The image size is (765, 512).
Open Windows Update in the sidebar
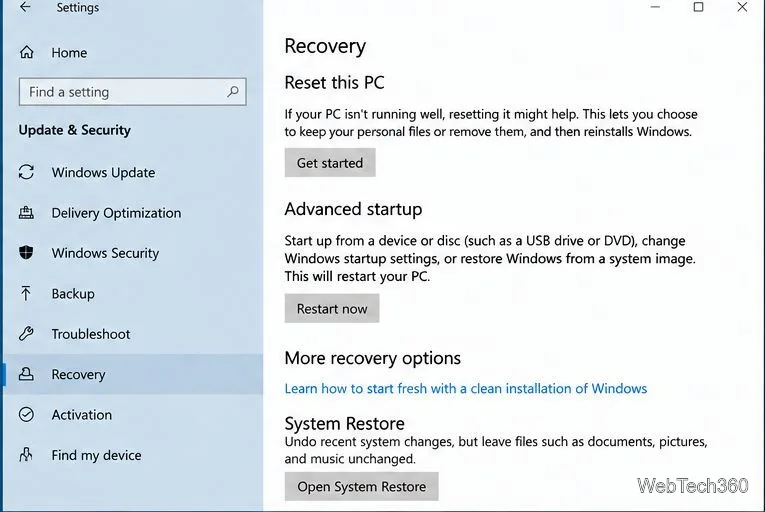(x=103, y=173)
